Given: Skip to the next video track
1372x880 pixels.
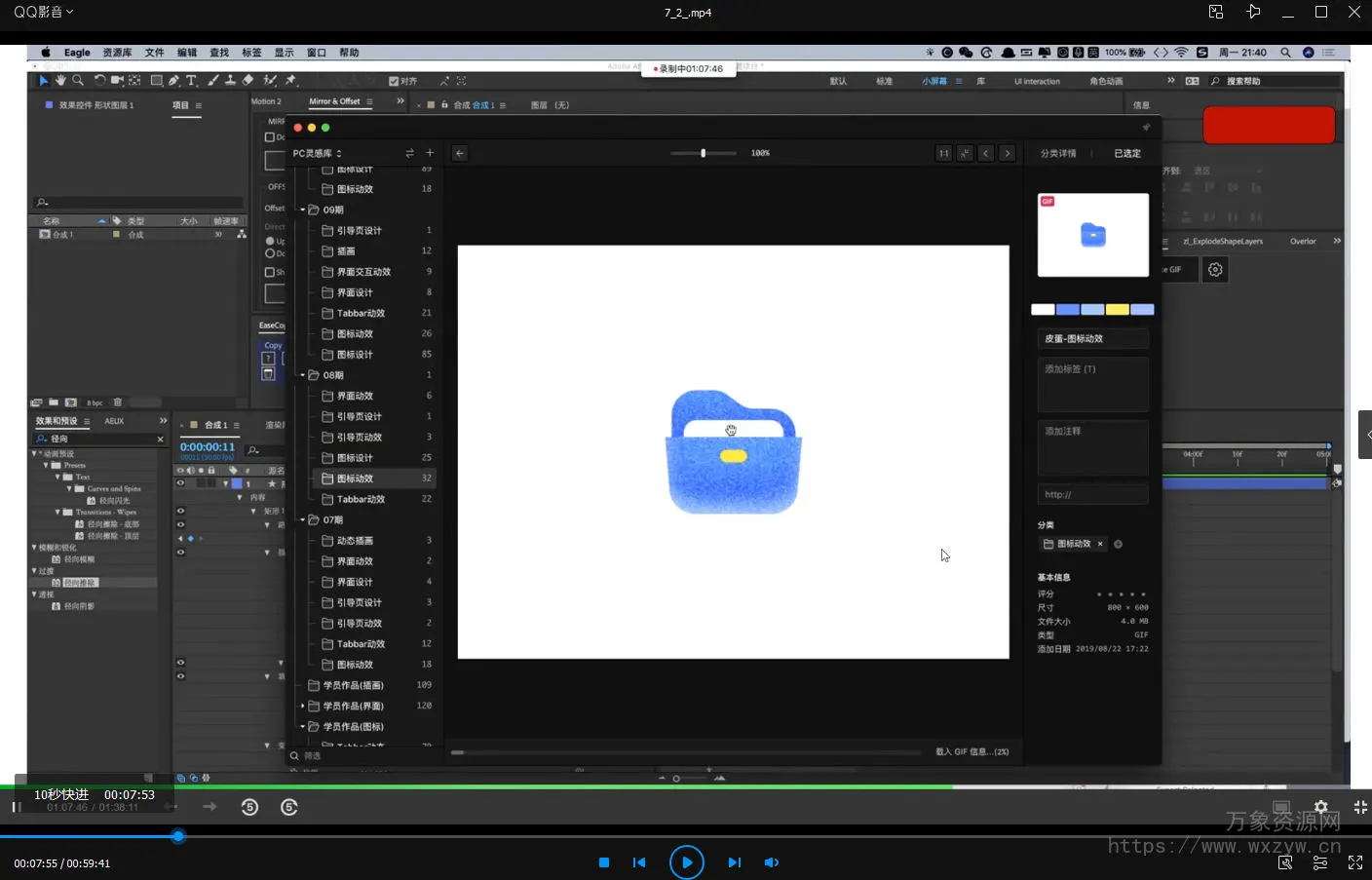Looking at the screenshot, I should 734,862.
